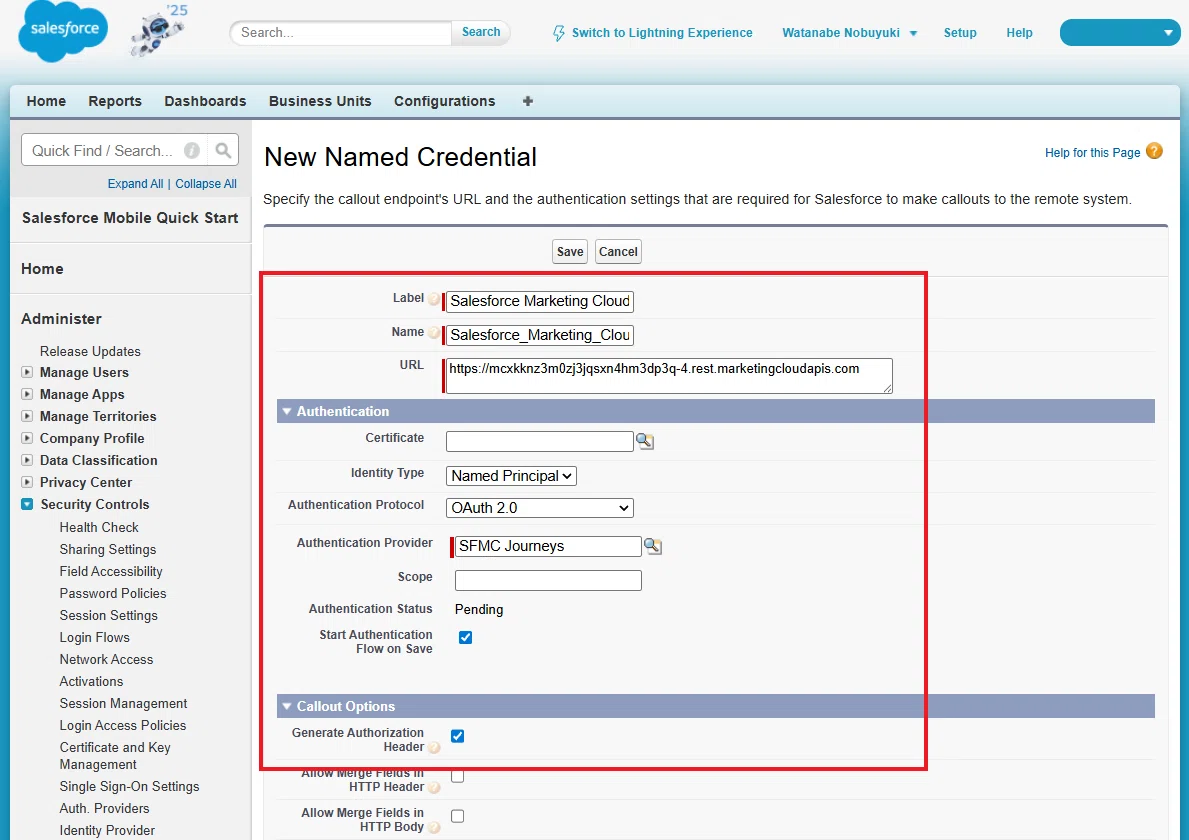Click Help for this Page link
Image resolution: width=1189 pixels, height=840 pixels.
[1092, 152]
